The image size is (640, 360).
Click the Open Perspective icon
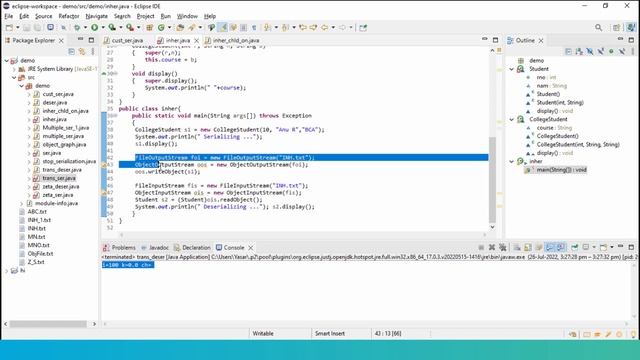coord(616,27)
